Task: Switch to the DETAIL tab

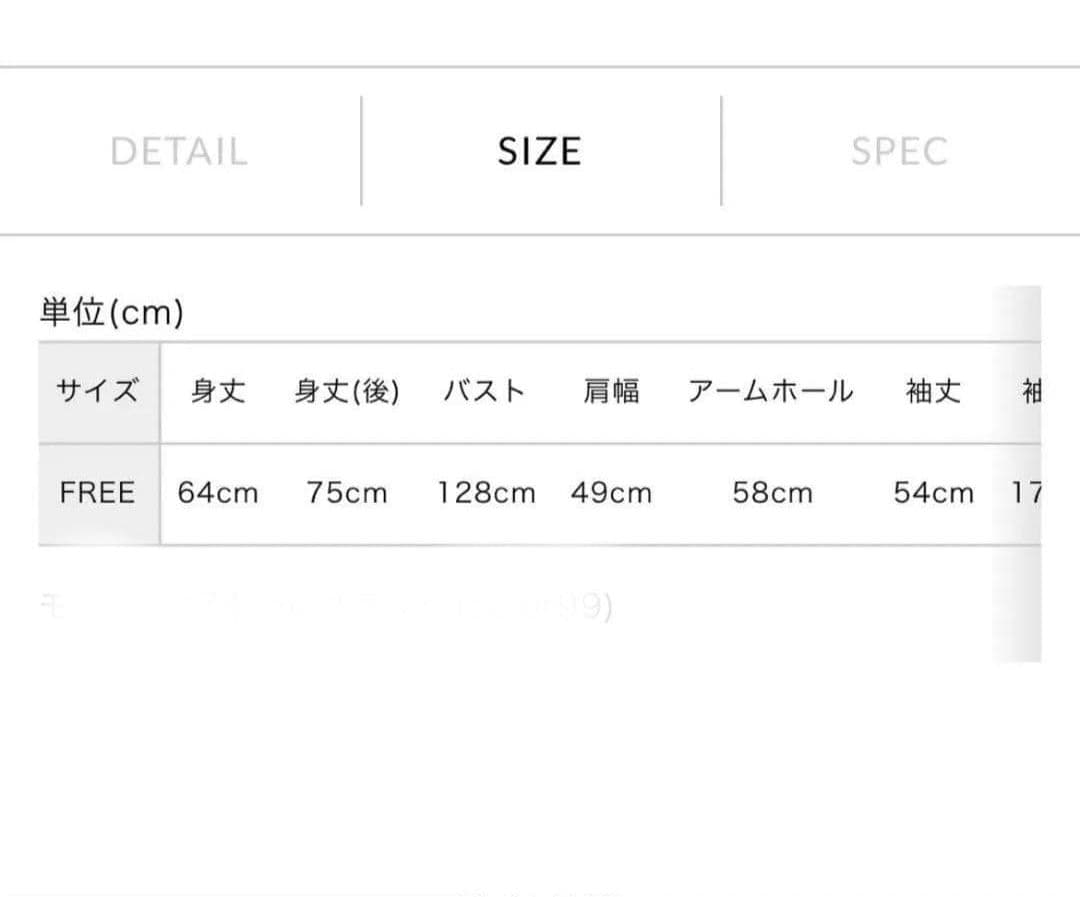Action: [x=179, y=152]
